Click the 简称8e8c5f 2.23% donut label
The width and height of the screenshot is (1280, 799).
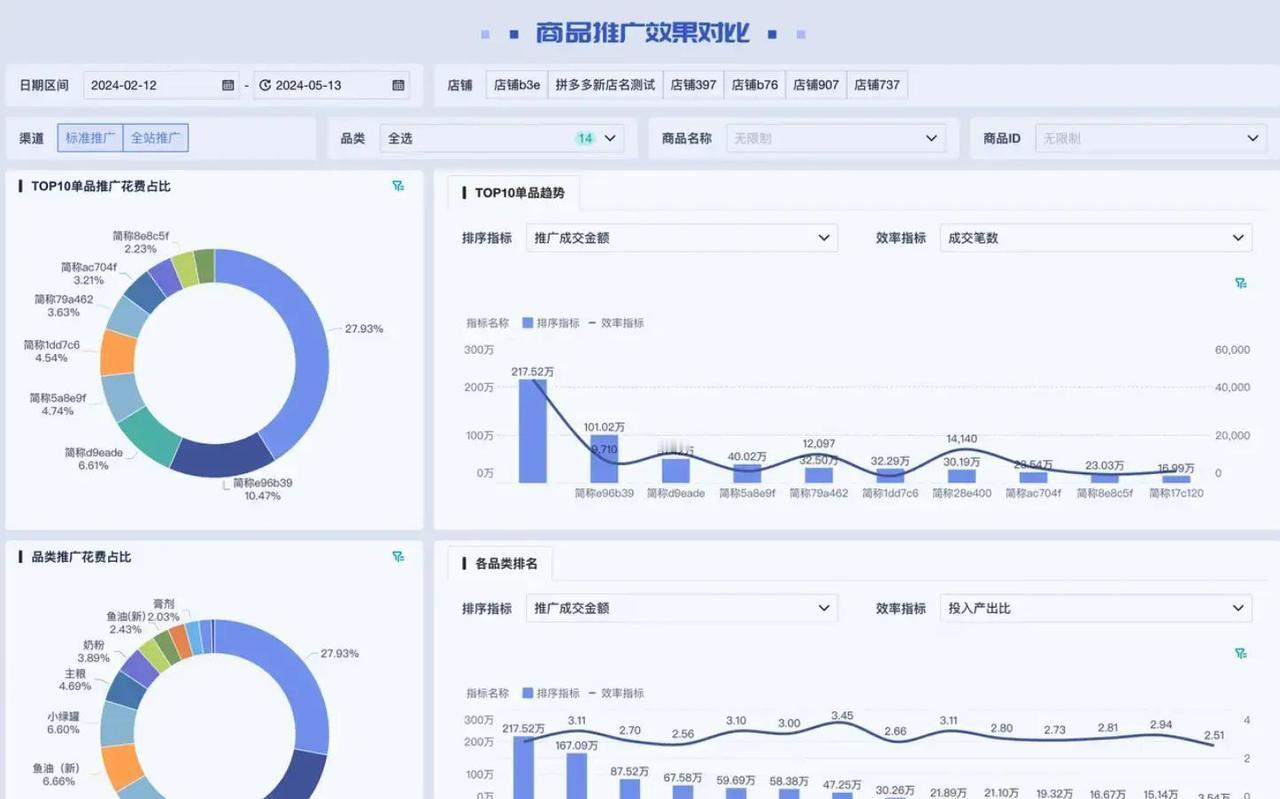[x=141, y=242]
